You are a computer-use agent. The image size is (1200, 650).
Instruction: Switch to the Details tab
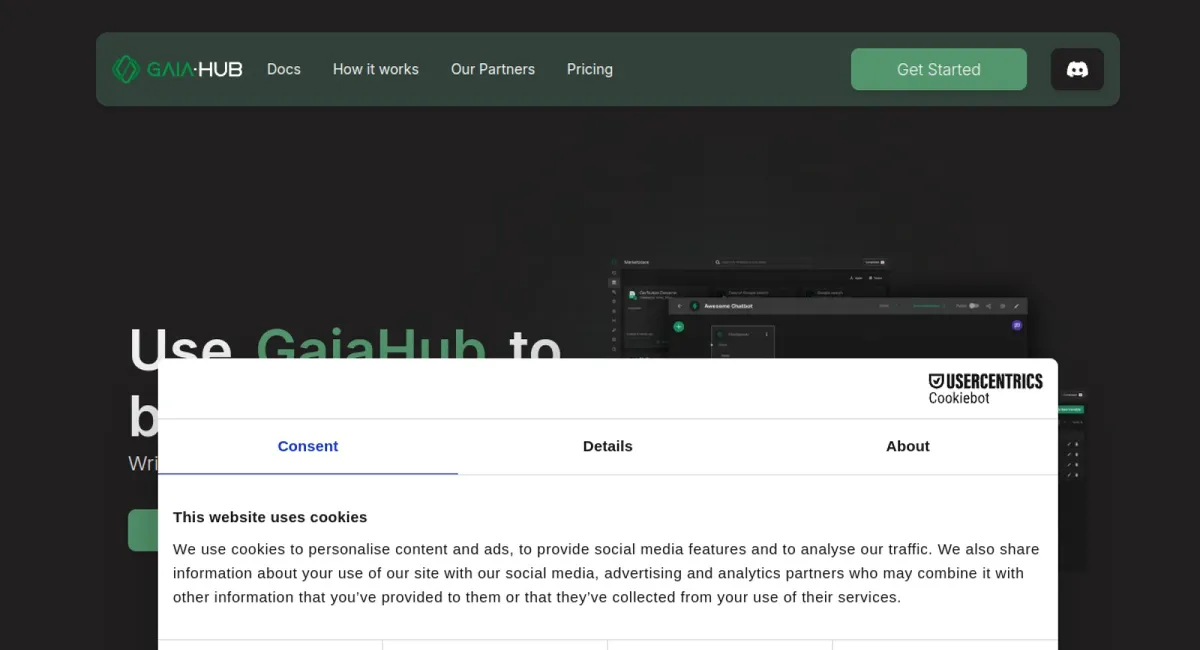pyautogui.click(x=608, y=446)
